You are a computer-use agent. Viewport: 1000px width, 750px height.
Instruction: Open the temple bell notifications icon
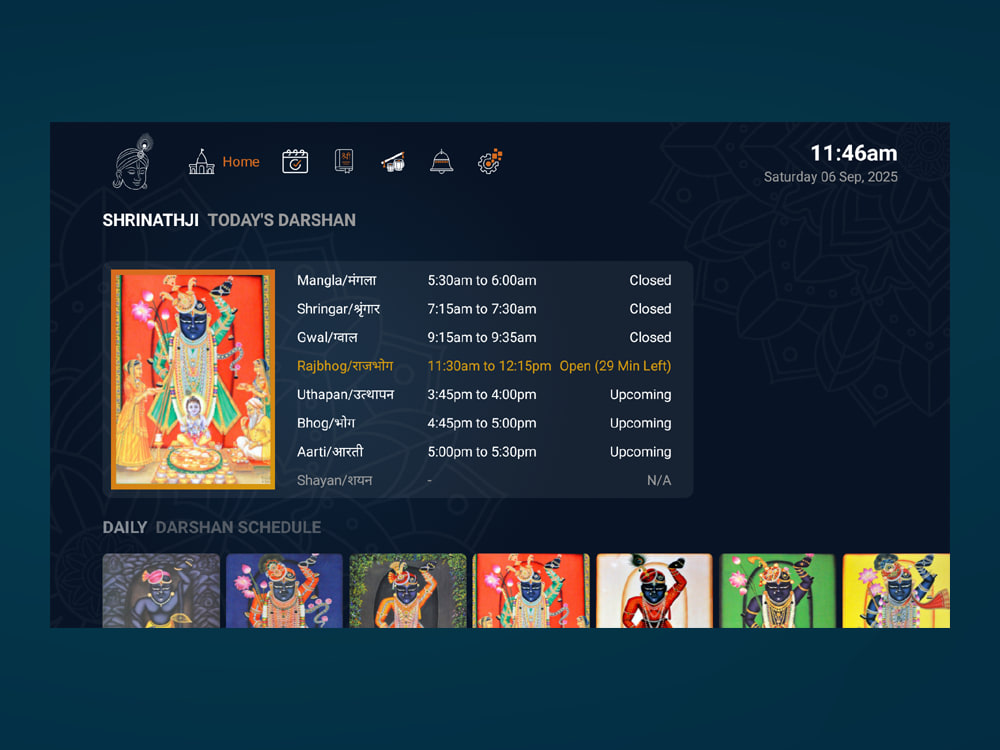pos(441,161)
